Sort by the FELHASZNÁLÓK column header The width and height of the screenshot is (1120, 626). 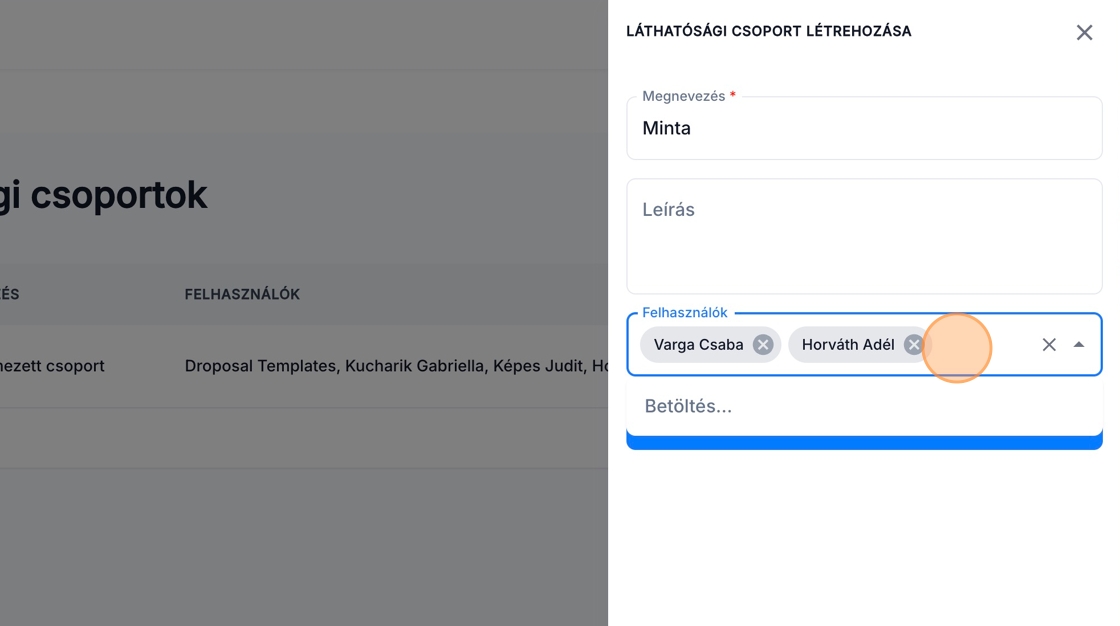pos(242,294)
